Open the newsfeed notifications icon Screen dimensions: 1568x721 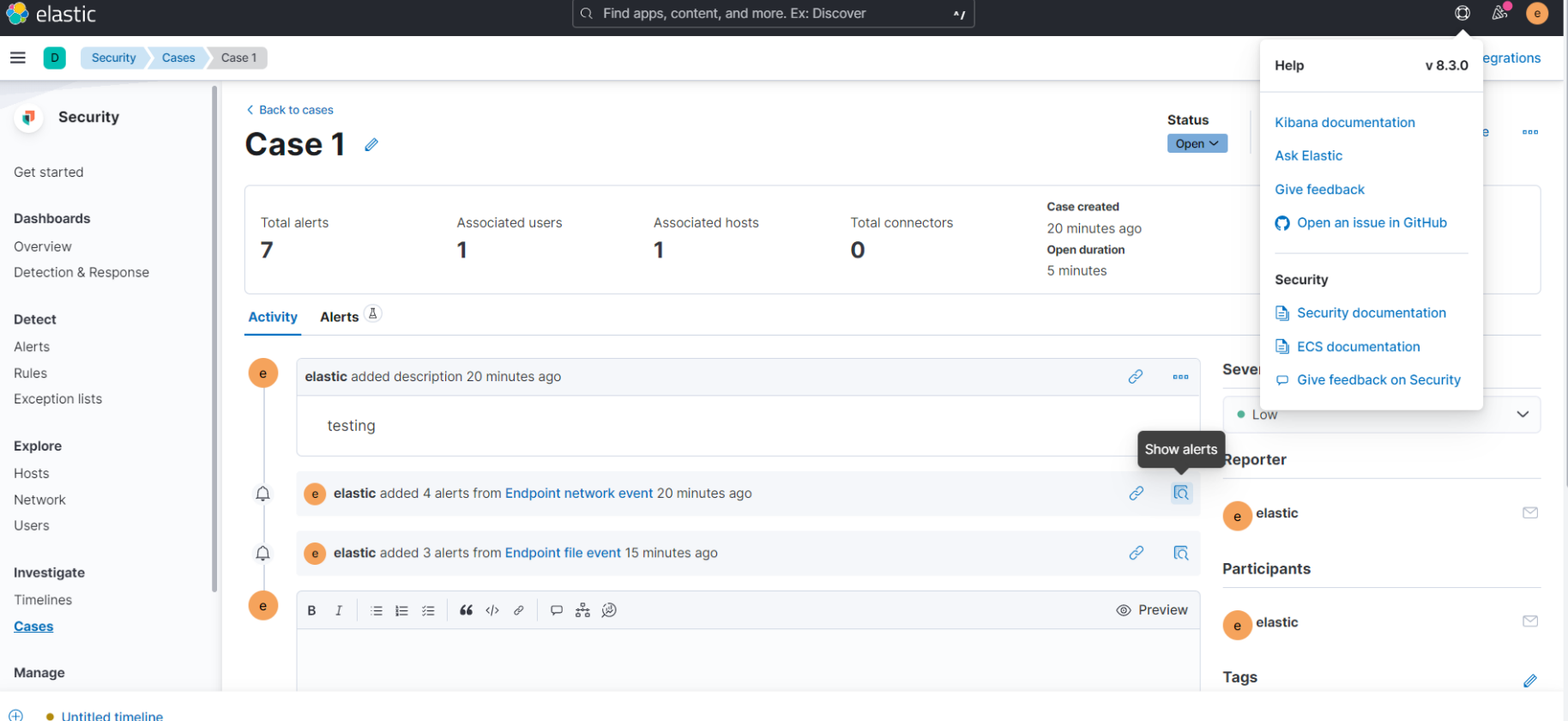coord(1499,13)
